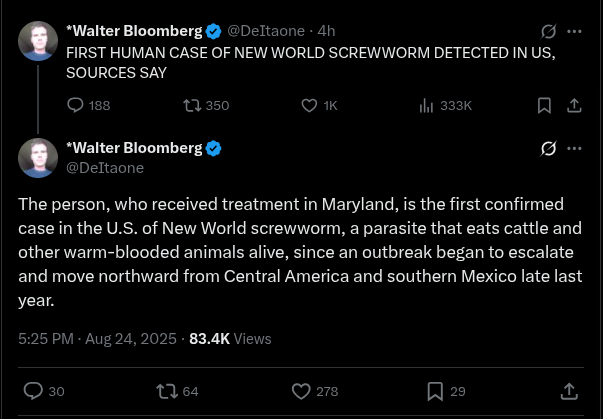
Task: Repost the main tweet with 64 reposts
Action: click(x=166, y=391)
